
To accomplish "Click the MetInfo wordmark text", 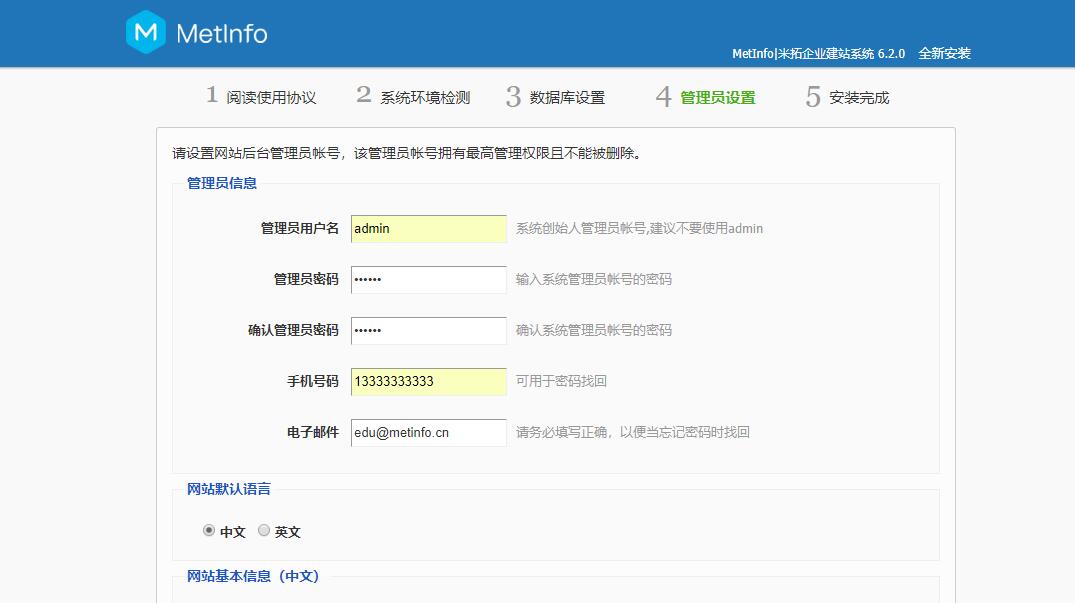I will [x=221, y=34].
